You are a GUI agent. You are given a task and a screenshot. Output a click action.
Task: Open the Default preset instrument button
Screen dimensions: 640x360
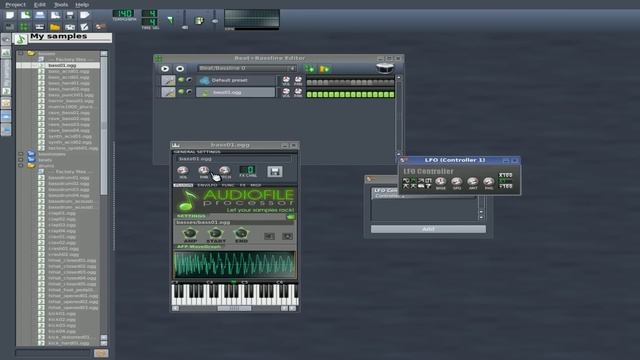pos(236,80)
